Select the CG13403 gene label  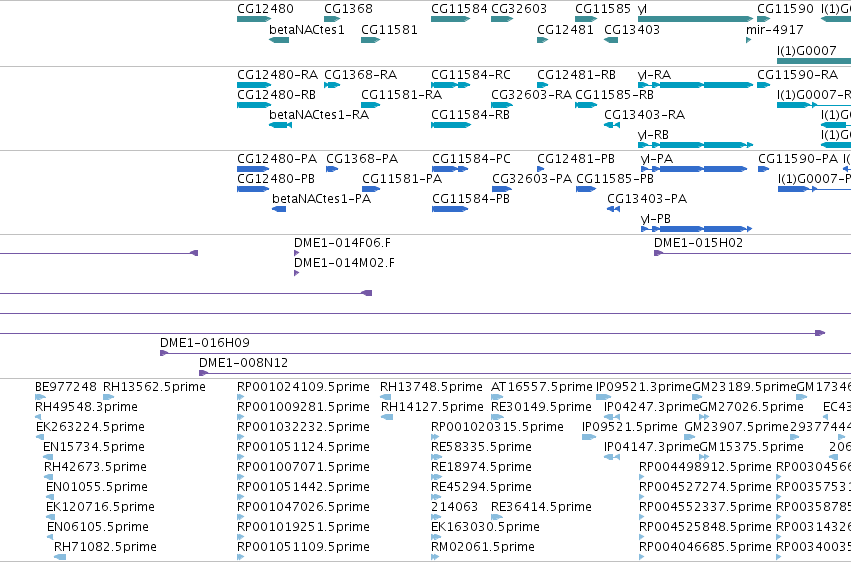click(x=632, y=29)
